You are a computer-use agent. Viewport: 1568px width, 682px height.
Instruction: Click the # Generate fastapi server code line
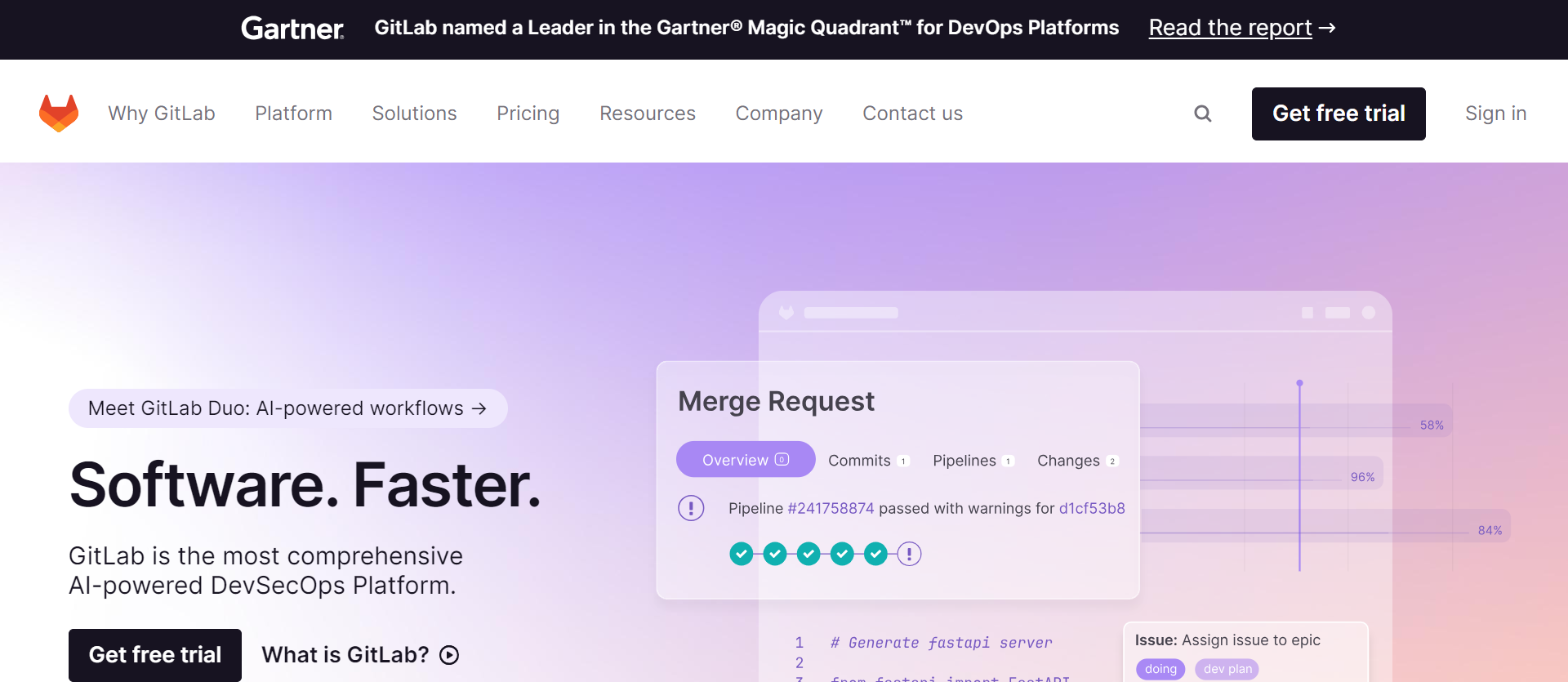click(x=941, y=643)
